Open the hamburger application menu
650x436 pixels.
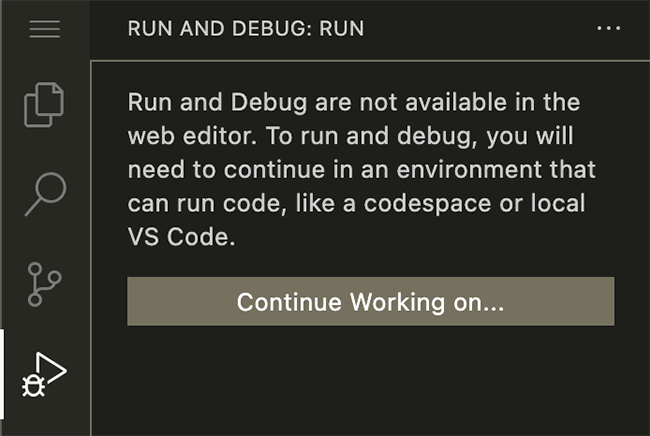coord(45,29)
